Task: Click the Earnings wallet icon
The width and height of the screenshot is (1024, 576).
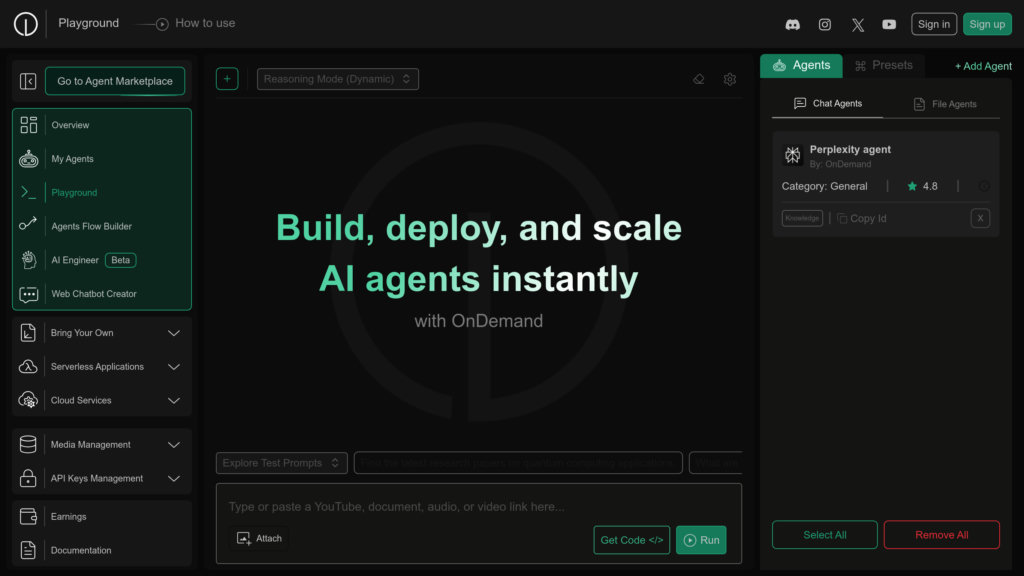Action: coord(28,517)
